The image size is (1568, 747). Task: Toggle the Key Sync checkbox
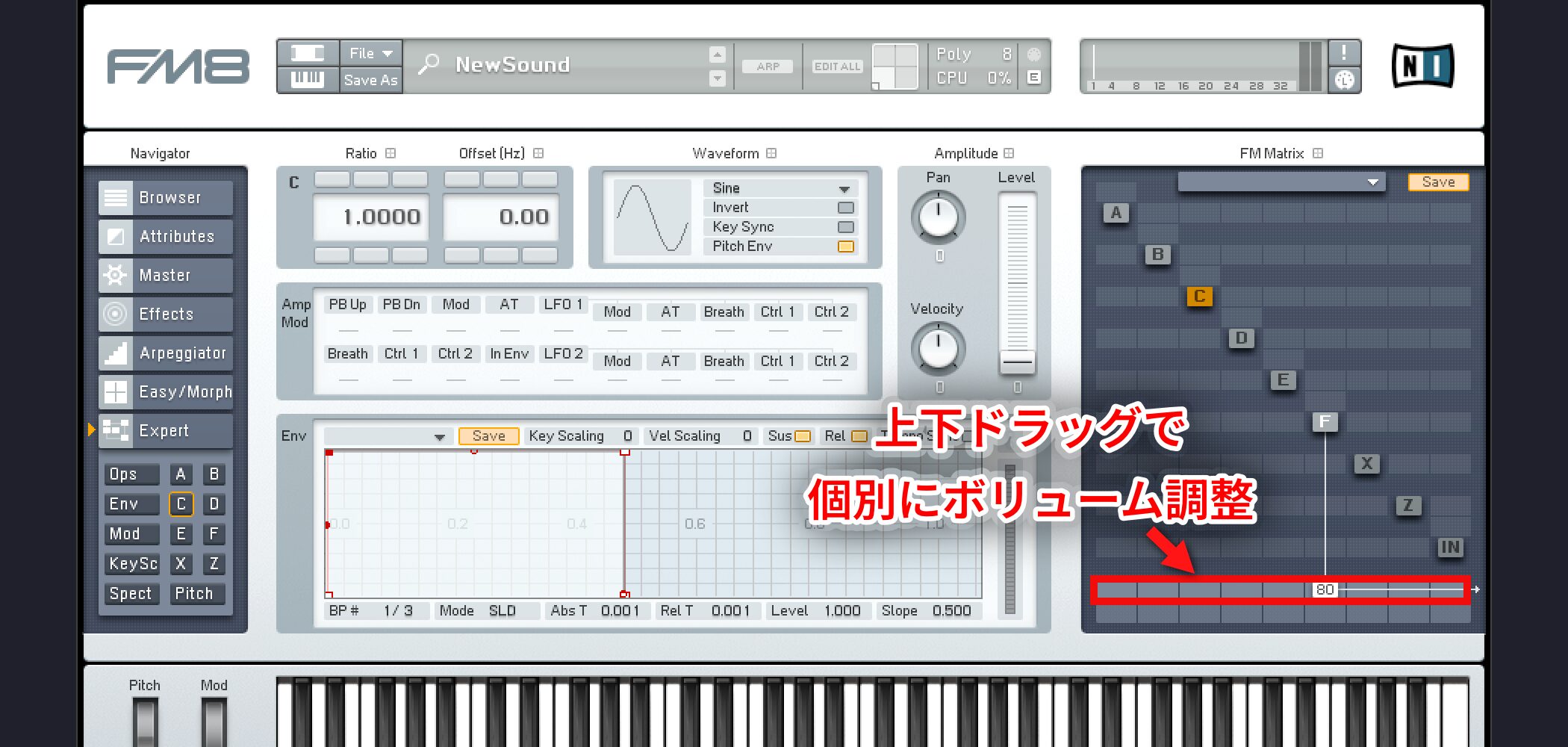(x=845, y=227)
